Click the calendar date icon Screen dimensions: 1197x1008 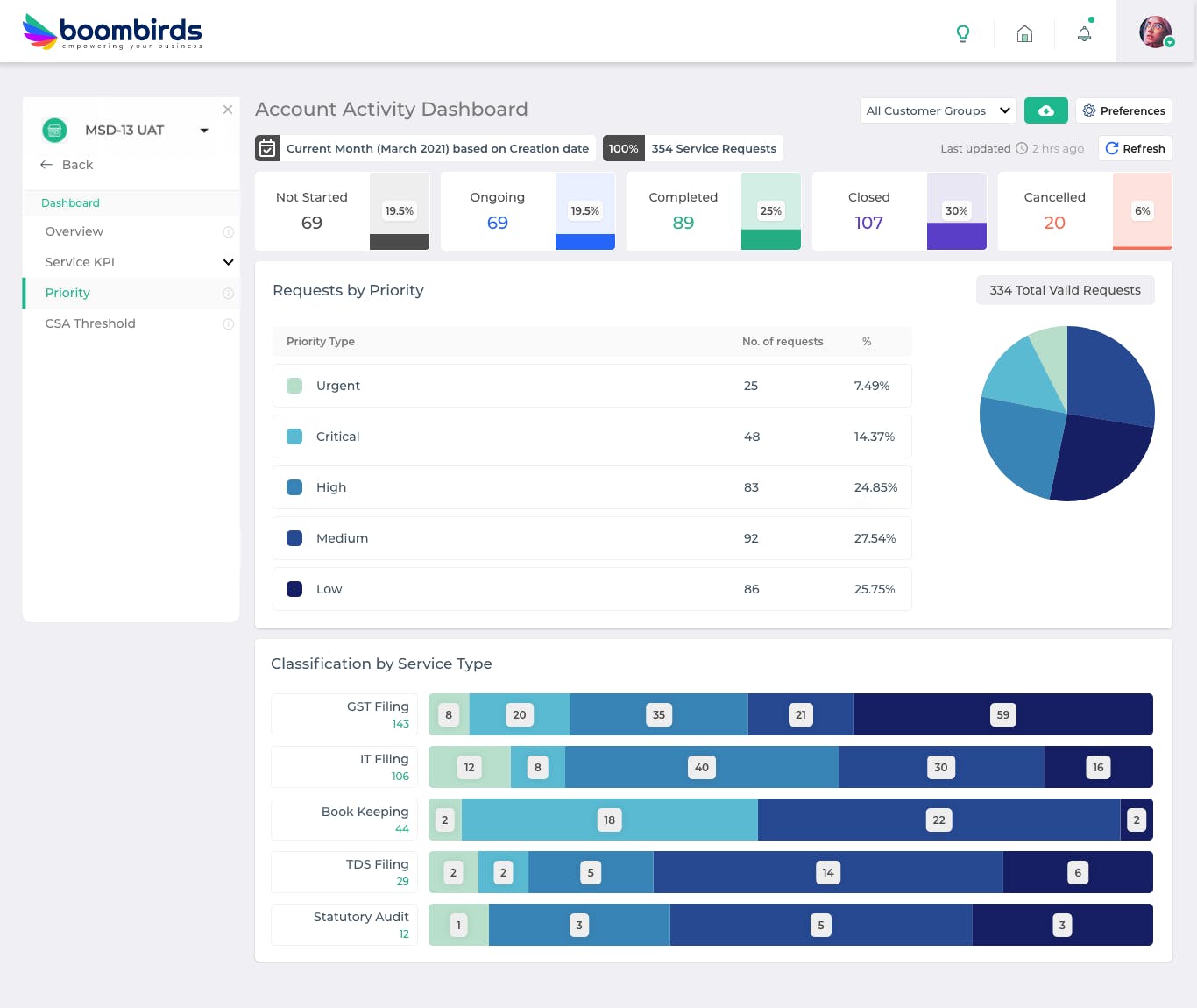[x=267, y=148]
